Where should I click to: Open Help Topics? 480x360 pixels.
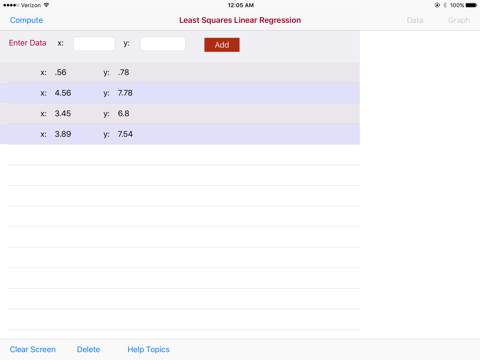[148, 349]
